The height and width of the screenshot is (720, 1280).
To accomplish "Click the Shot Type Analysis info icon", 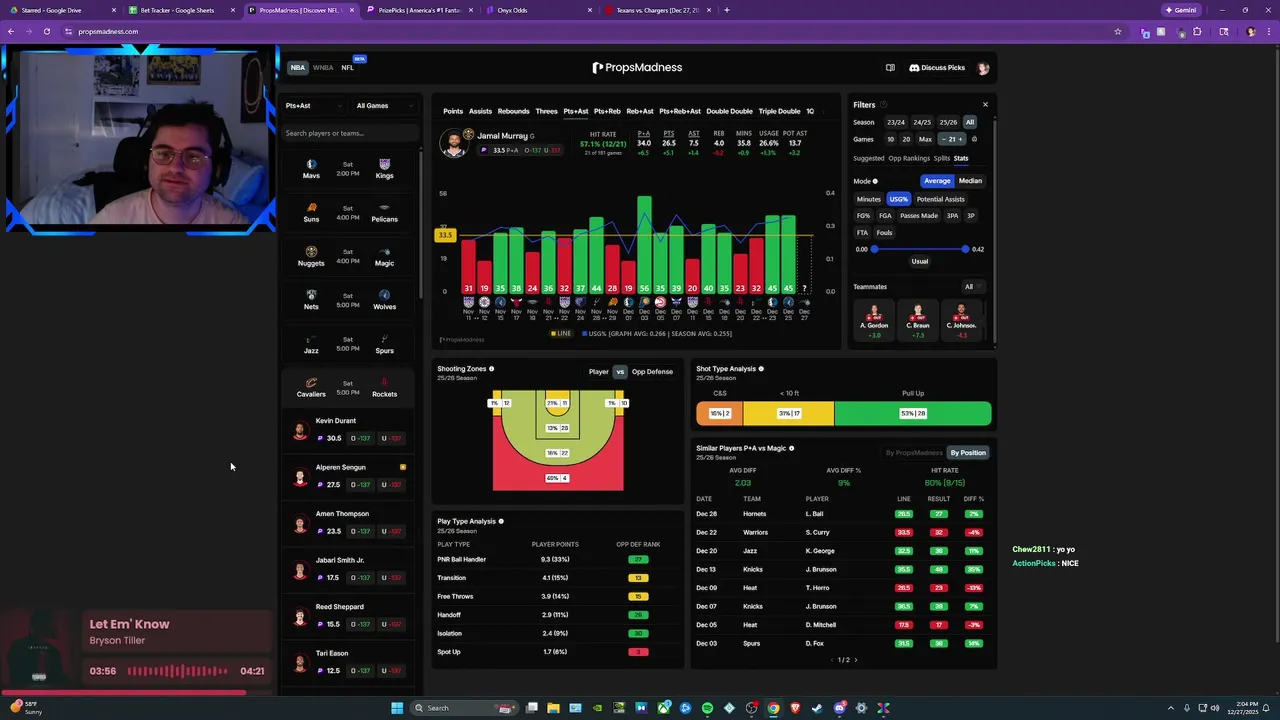I will click(x=761, y=369).
